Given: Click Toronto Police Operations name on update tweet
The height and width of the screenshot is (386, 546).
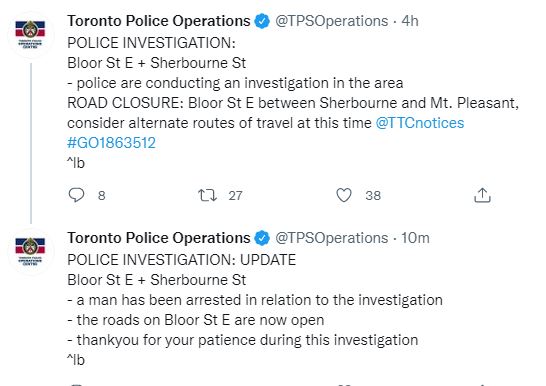Looking at the screenshot, I should coord(159,238).
